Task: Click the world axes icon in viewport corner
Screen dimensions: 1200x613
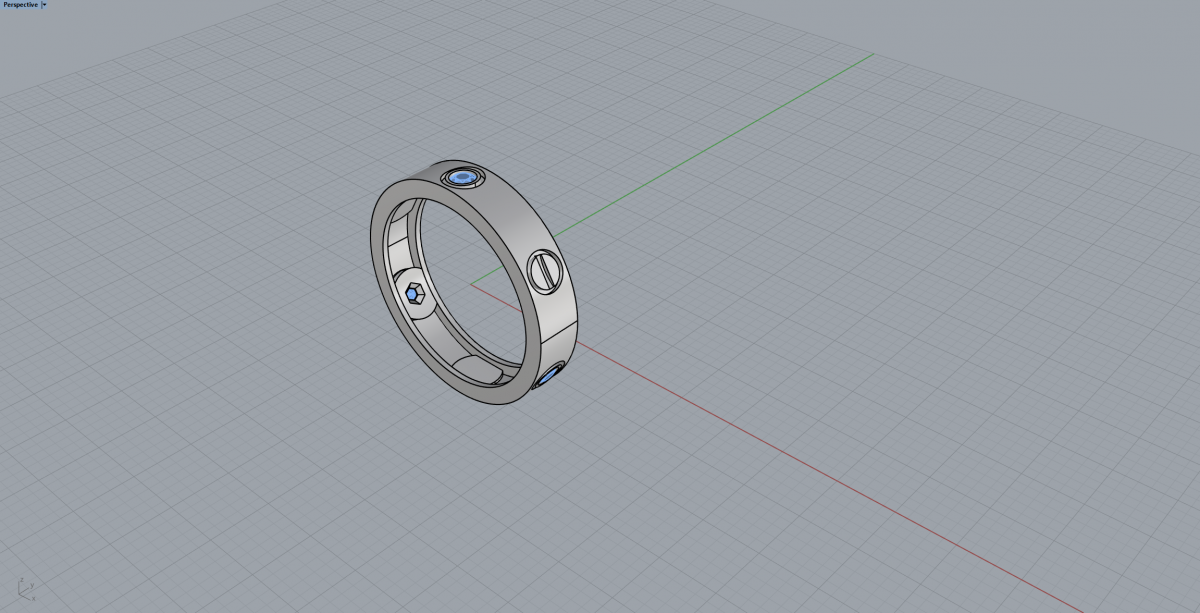Action: [x=25, y=588]
